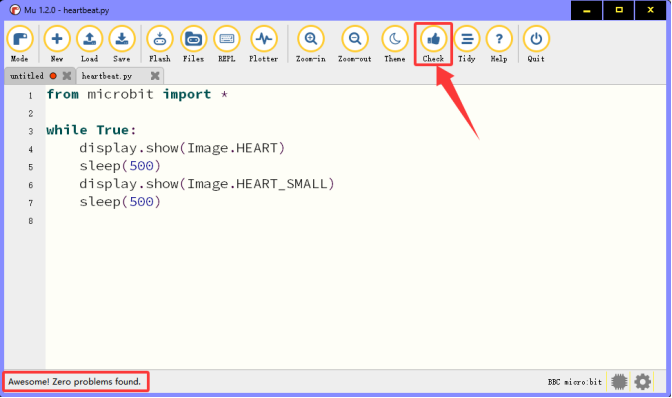Minimize the Mu window

tap(586, 10)
